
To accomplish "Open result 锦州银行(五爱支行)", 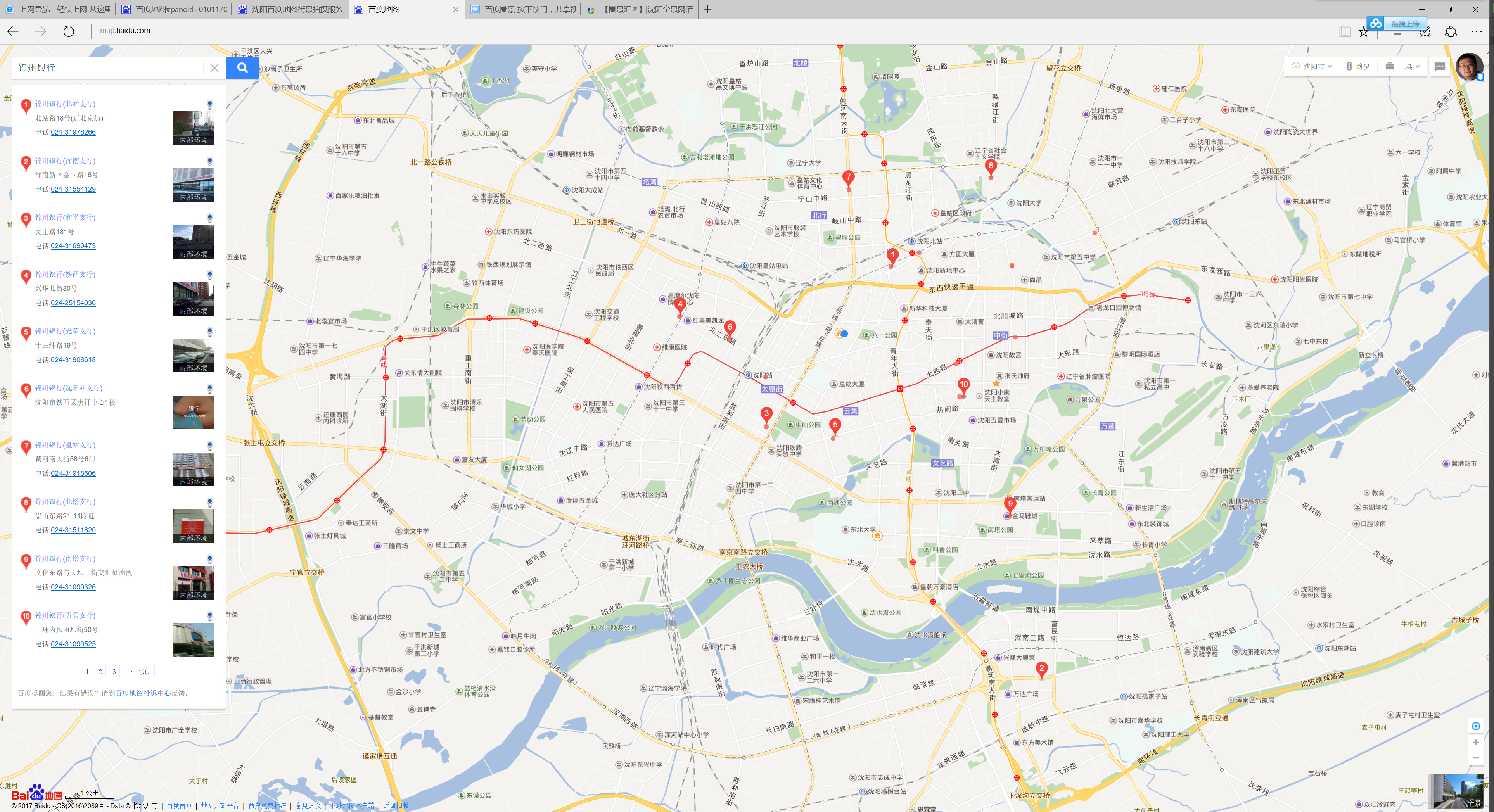I will tap(66, 615).
